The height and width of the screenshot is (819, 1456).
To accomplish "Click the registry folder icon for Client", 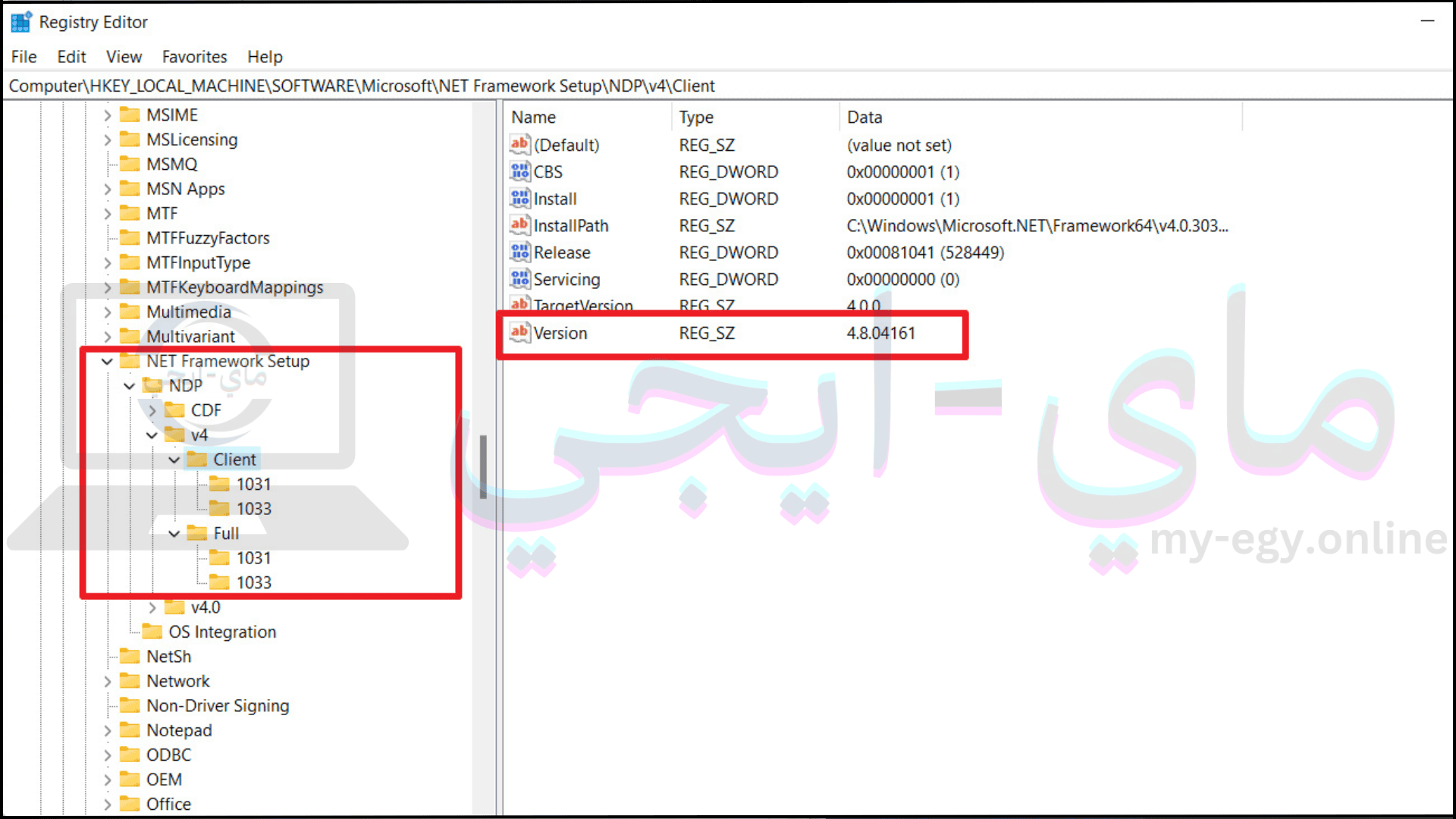I will [198, 458].
